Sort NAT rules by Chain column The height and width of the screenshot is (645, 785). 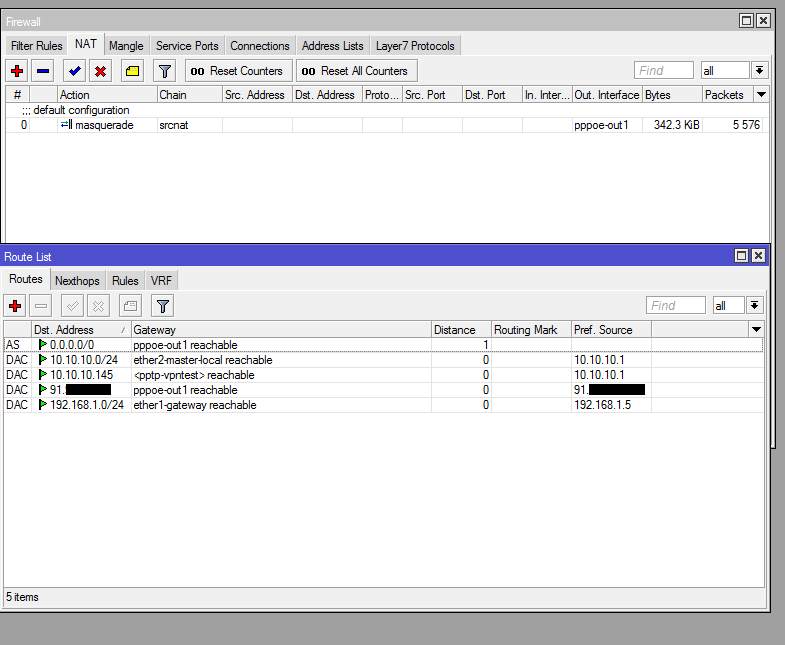coord(190,95)
